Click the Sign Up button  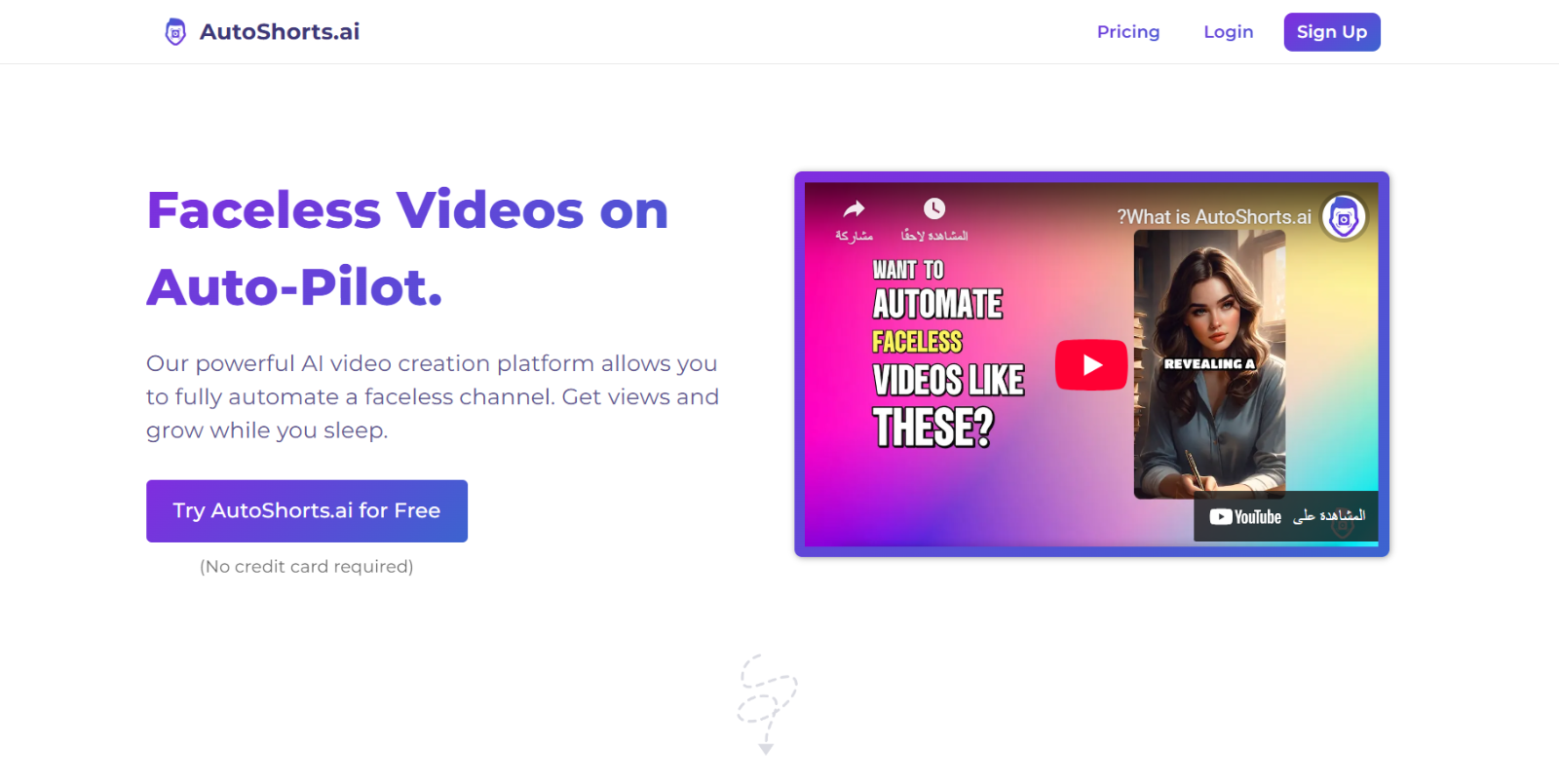coord(1332,32)
